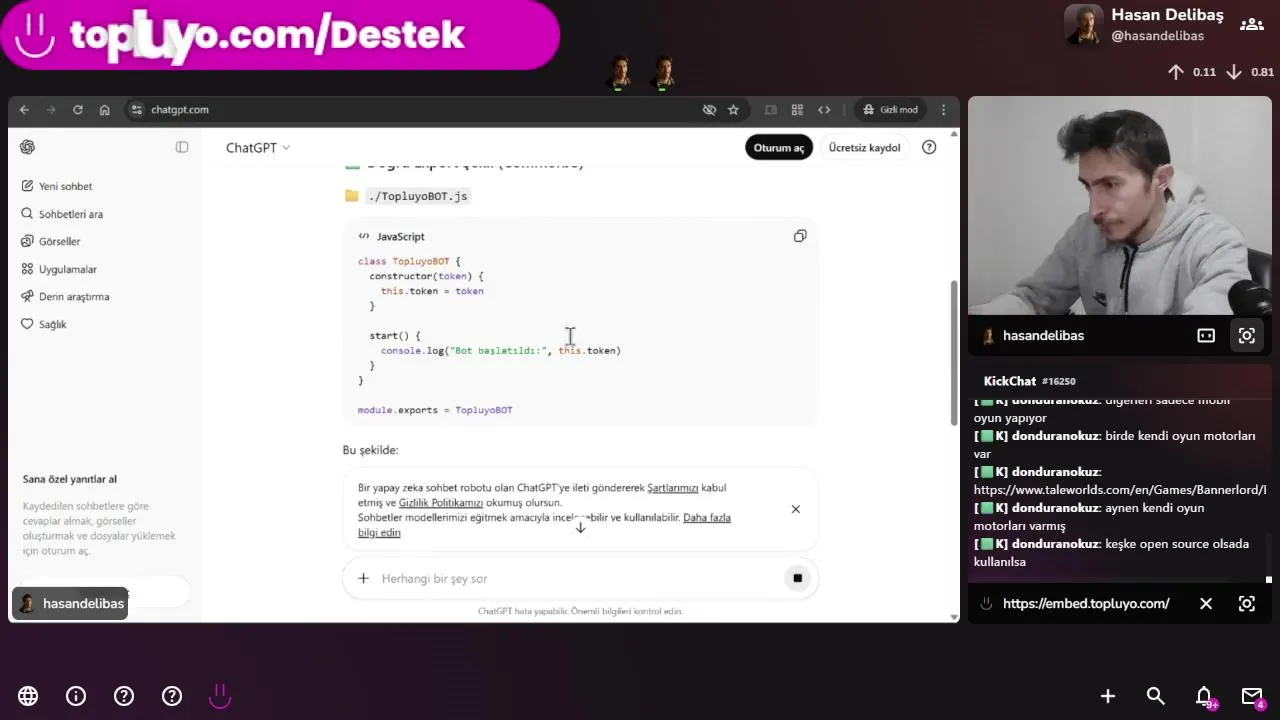Close the embed.topluyo.com panel
Screen dimensions: 1280x720
1206,604
